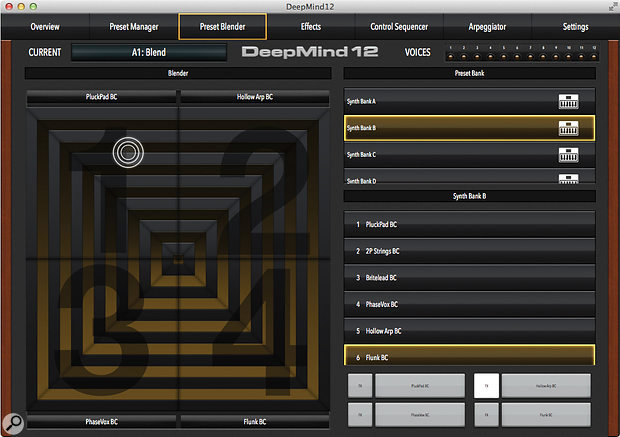620x437 pixels.
Task: Open the Overview tab
Action: [x=45, y=27]
